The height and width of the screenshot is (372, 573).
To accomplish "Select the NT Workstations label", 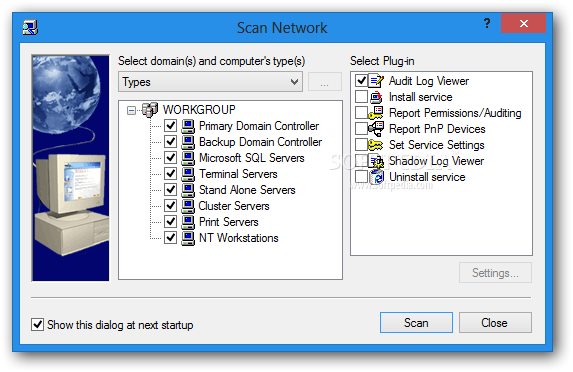I will click(x=239, y=238).
